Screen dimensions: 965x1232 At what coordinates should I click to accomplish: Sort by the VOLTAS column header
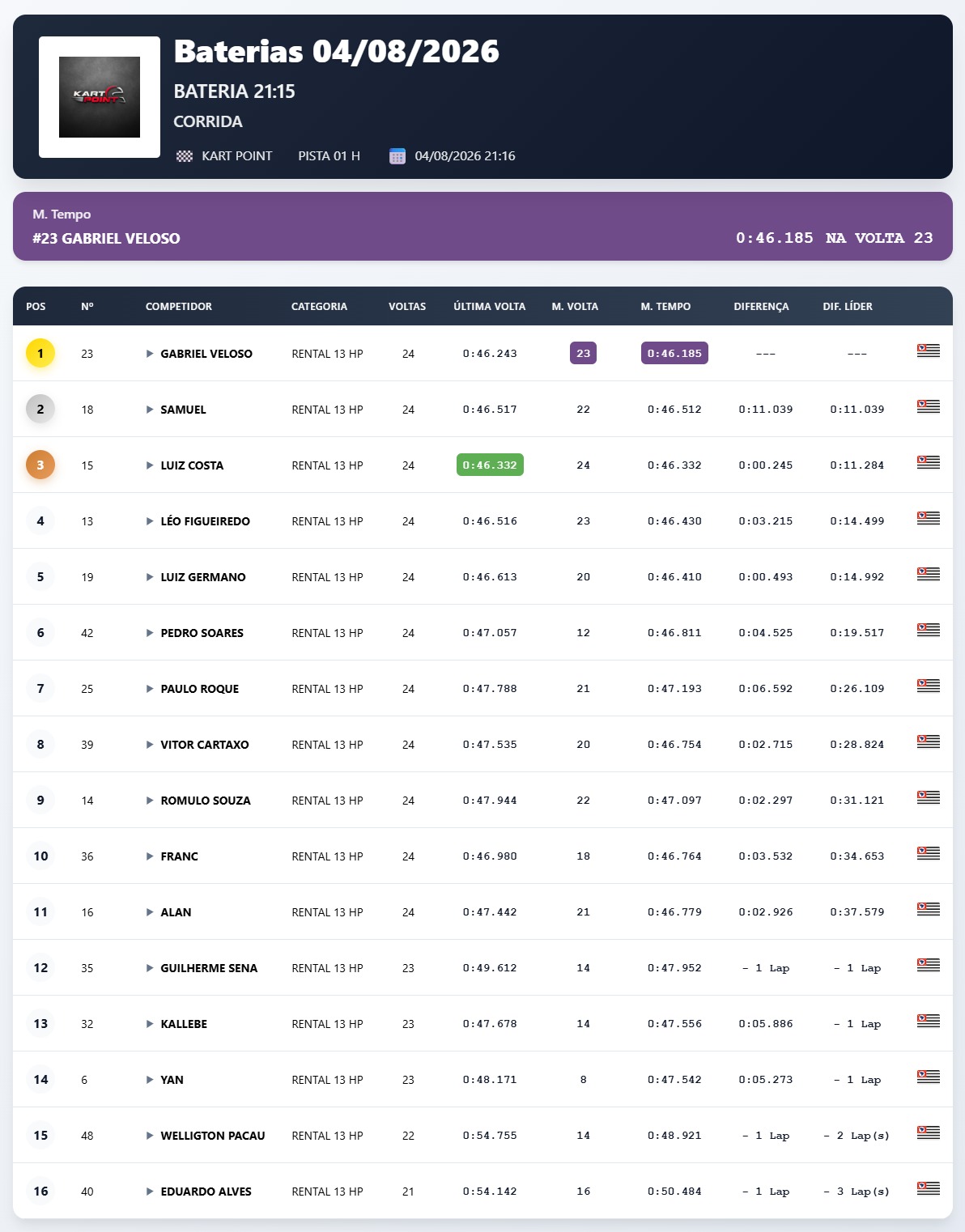(407, 307)
